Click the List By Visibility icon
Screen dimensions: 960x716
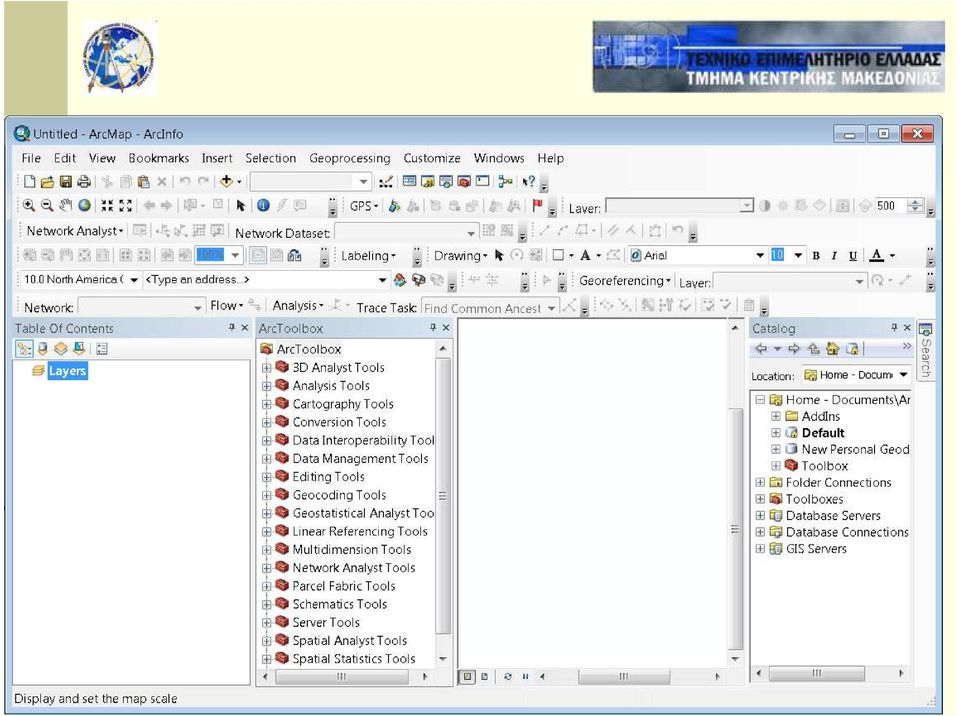coord(61,349)
